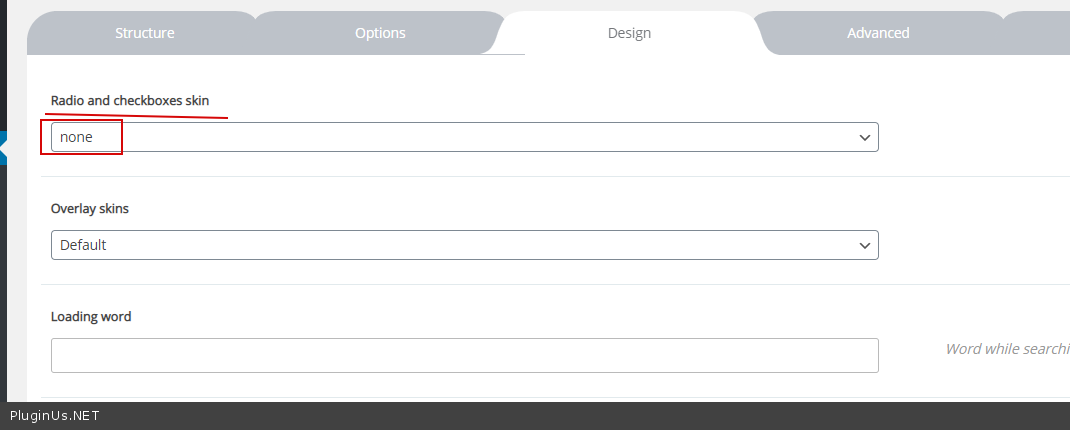
Task: Click the chevron arrow of the Default dropdown
Action: click(865, 245)
